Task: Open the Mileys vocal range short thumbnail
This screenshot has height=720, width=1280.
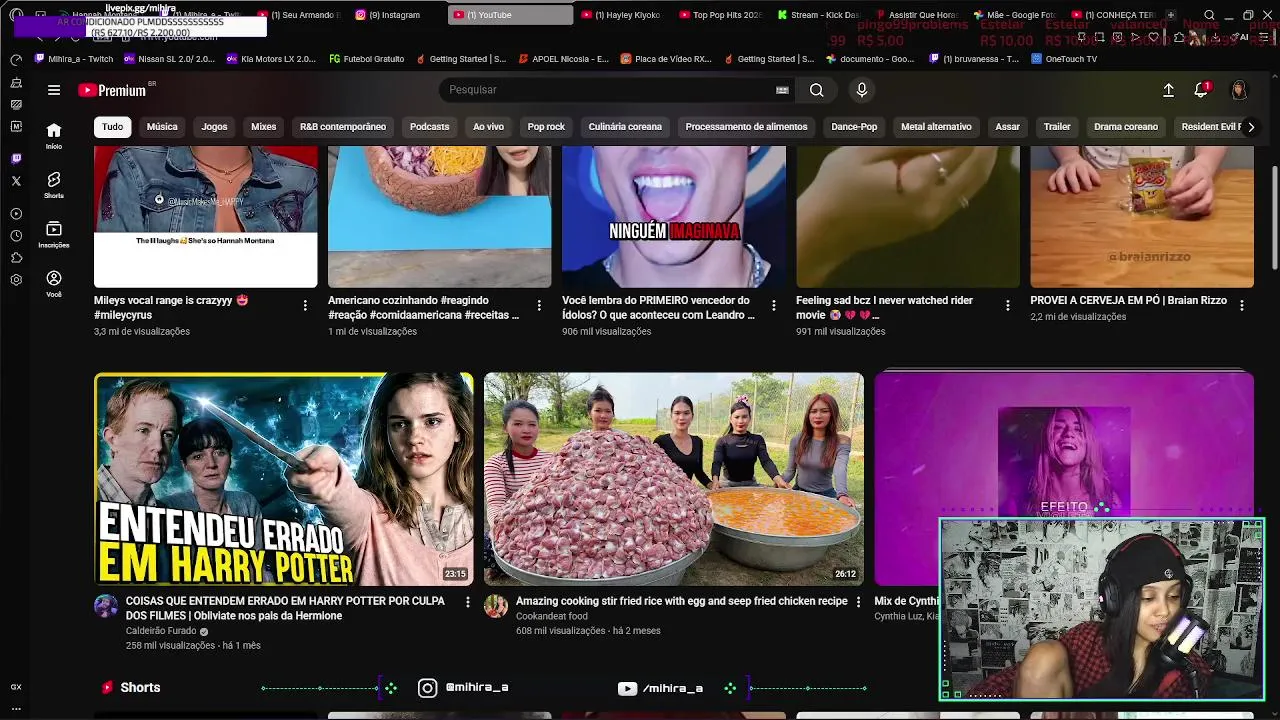Action: click(x=206, y=217)
